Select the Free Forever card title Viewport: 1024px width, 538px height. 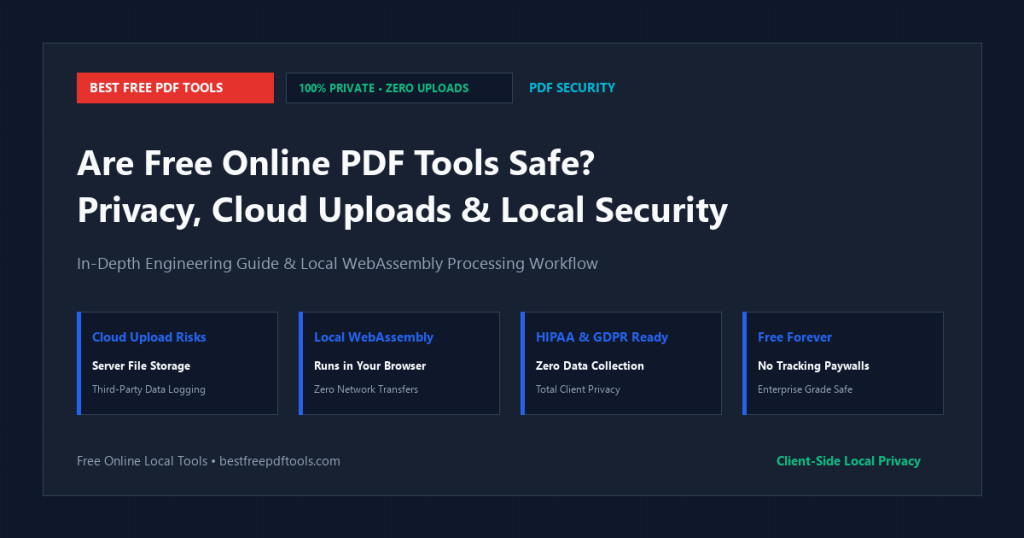pyautogui.click(x=794, y=337)
